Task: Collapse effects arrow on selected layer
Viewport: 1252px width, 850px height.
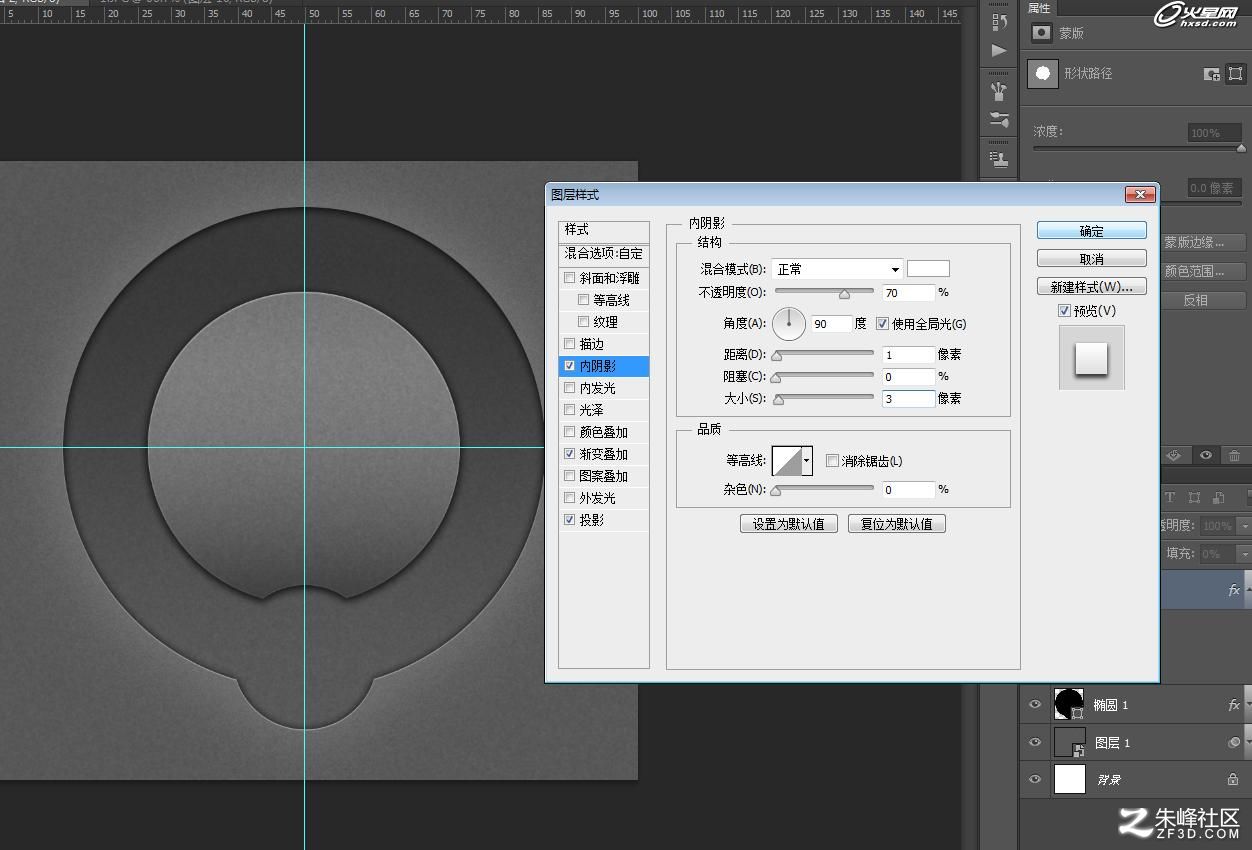Action: [1248, 590]
